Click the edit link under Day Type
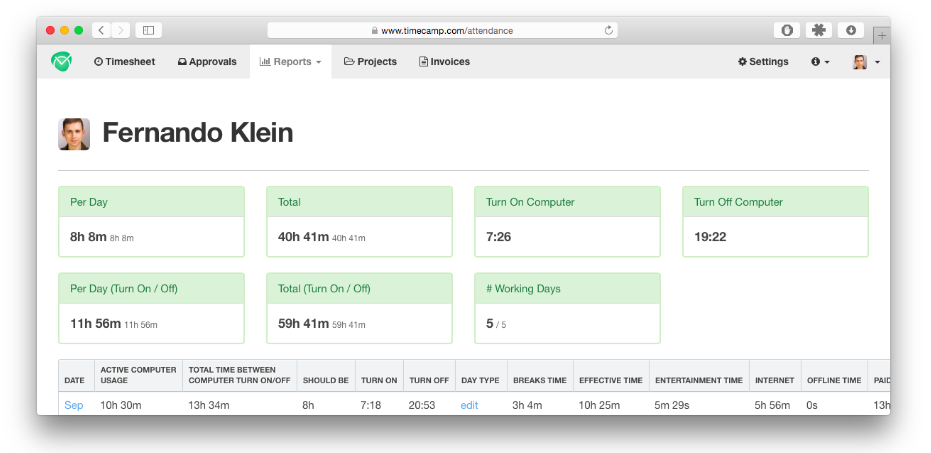 470,405
